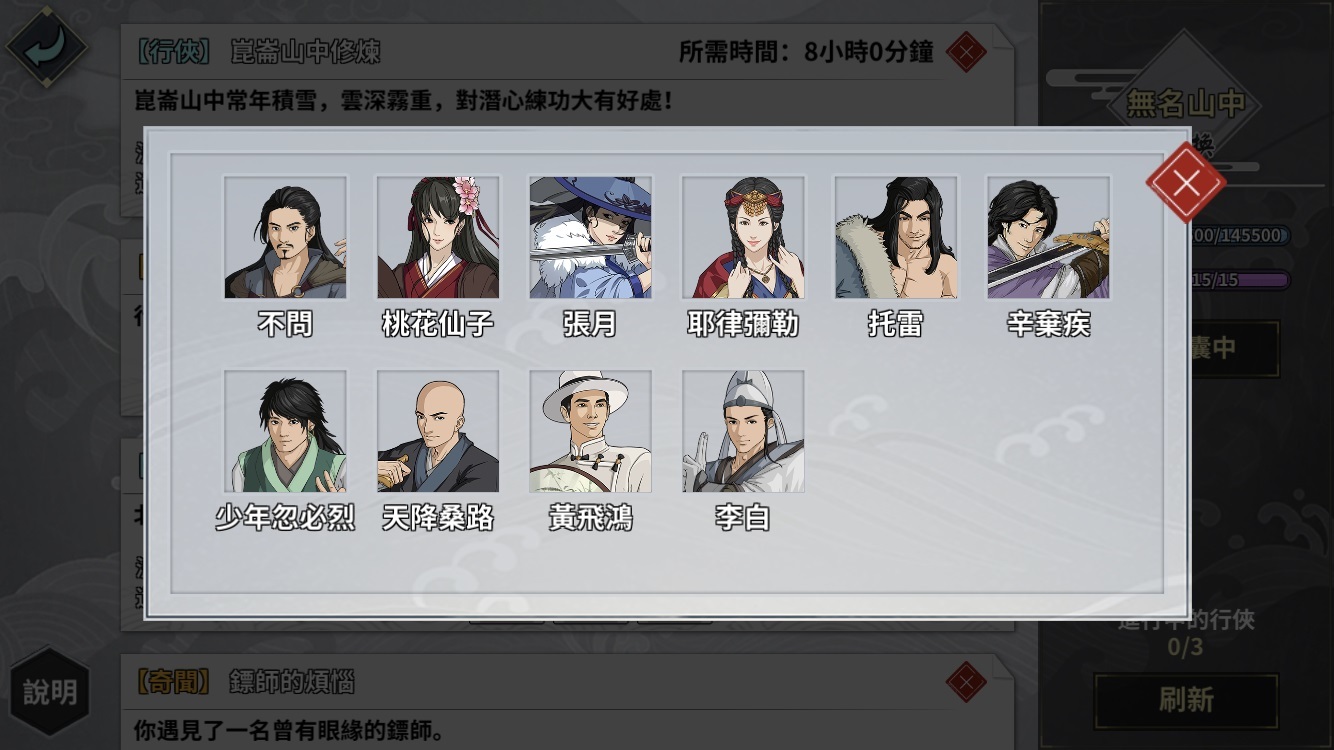Tap the back arrow icon
The height and width of the screenshot is (750, 1334).
[46, 47]
